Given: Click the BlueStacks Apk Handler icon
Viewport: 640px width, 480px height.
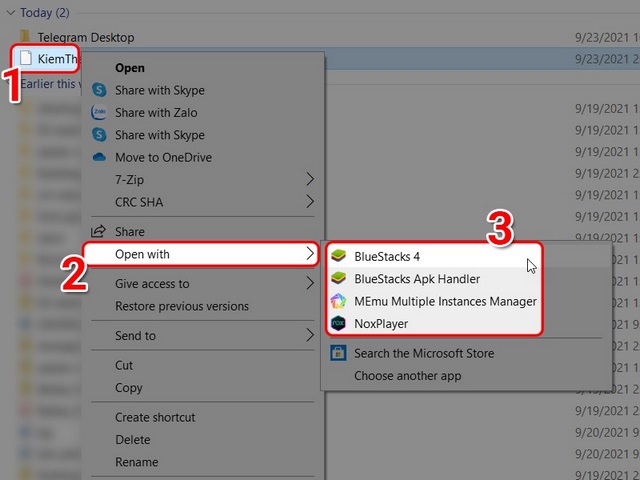Looking at the screenshot, I should point(339,279).
